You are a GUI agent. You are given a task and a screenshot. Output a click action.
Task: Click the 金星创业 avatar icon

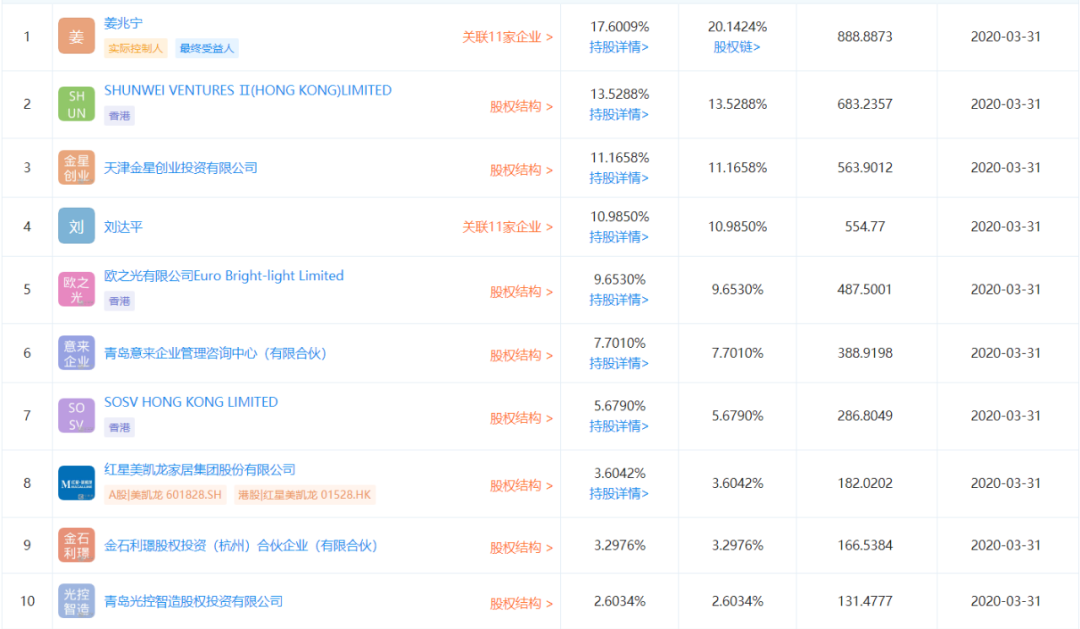[x=76, y=167]
